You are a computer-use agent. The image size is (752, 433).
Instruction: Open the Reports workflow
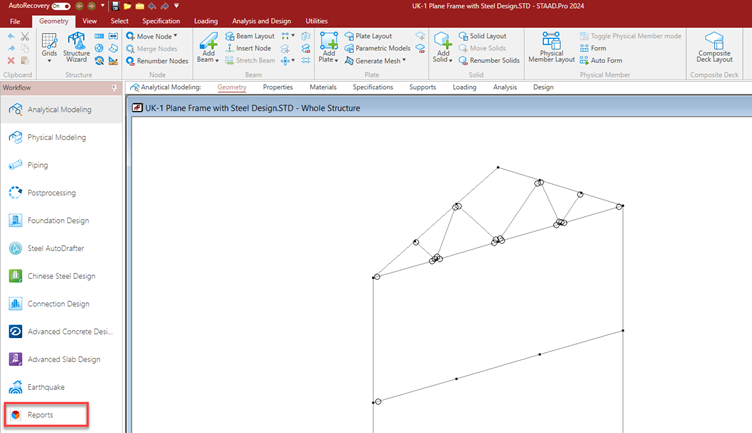pos(47,415)
